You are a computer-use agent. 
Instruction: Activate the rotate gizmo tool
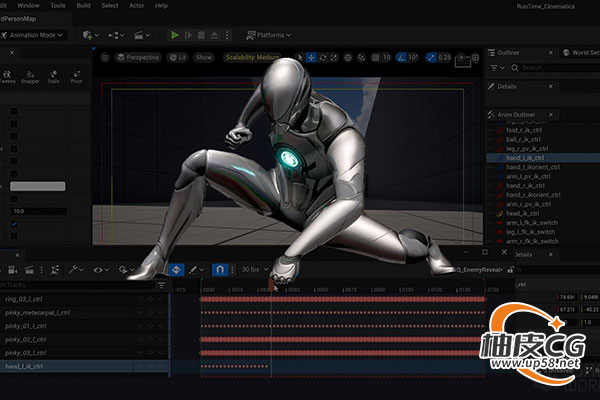(x=323, y=57)
